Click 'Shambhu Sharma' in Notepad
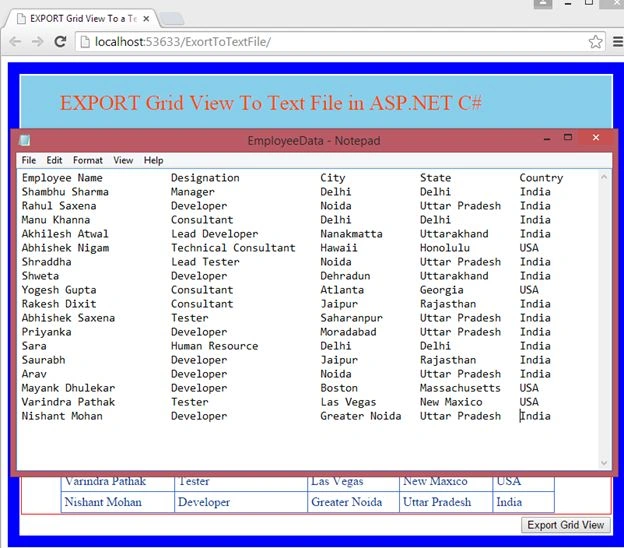This screenshot has height=548, width=624. tap(65, 192)
